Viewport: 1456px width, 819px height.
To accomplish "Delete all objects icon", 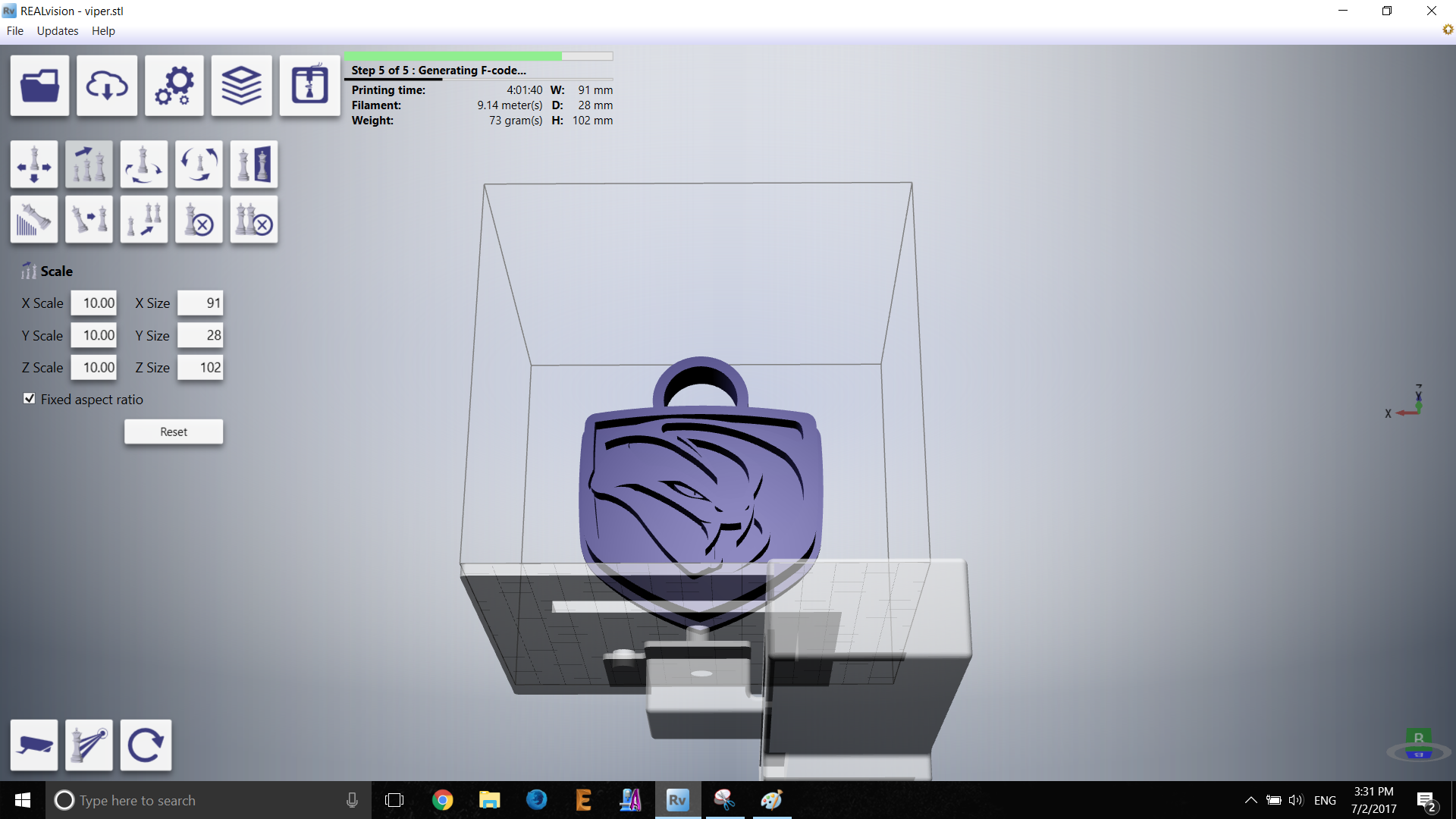I will point(254,219).
